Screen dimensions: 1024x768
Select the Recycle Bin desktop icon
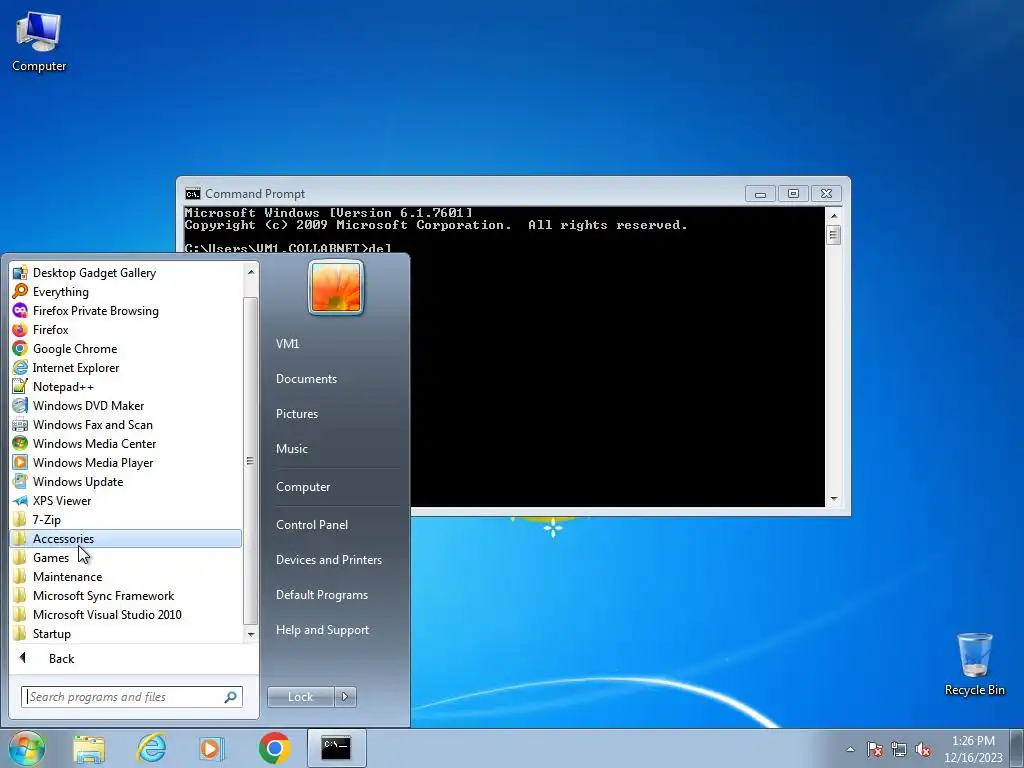click(974, 664)
